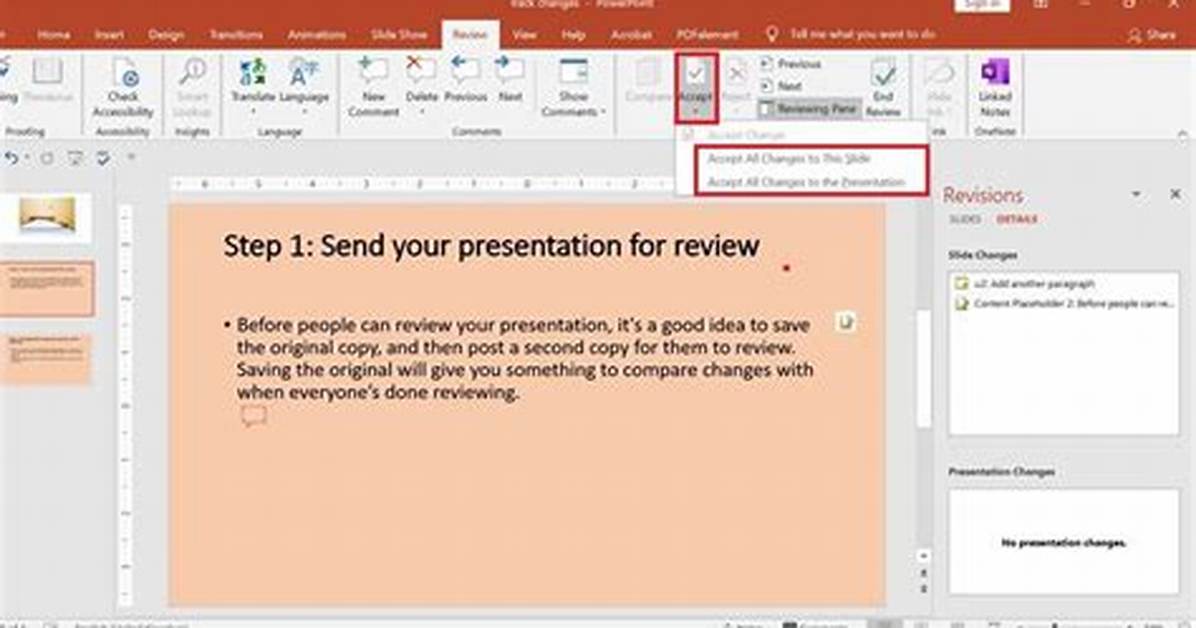
Task: Select the third slide thumbnail
Action: tap(47, 357)
